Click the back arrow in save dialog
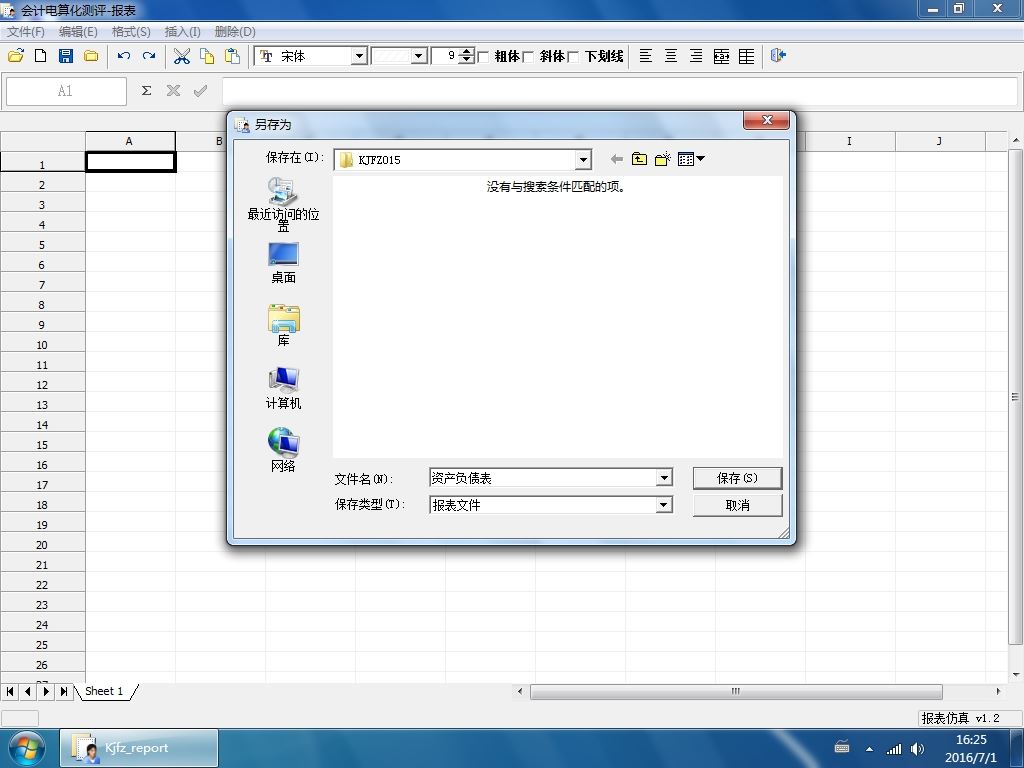1024x768 pixels. tap(616, 159)
